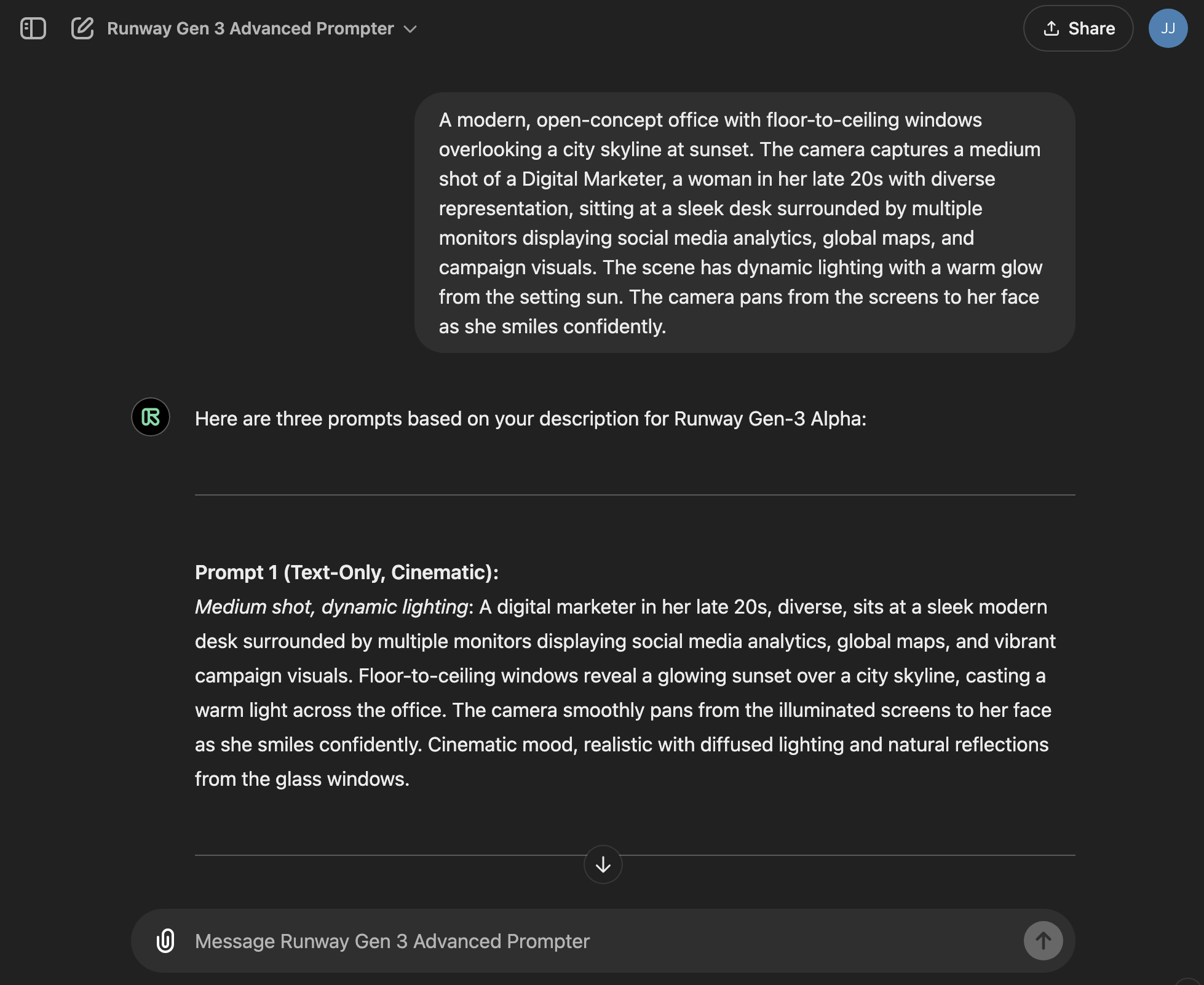Start a new chat with the pencil icon
This screenshot has width=1204, height=985.
82,28
